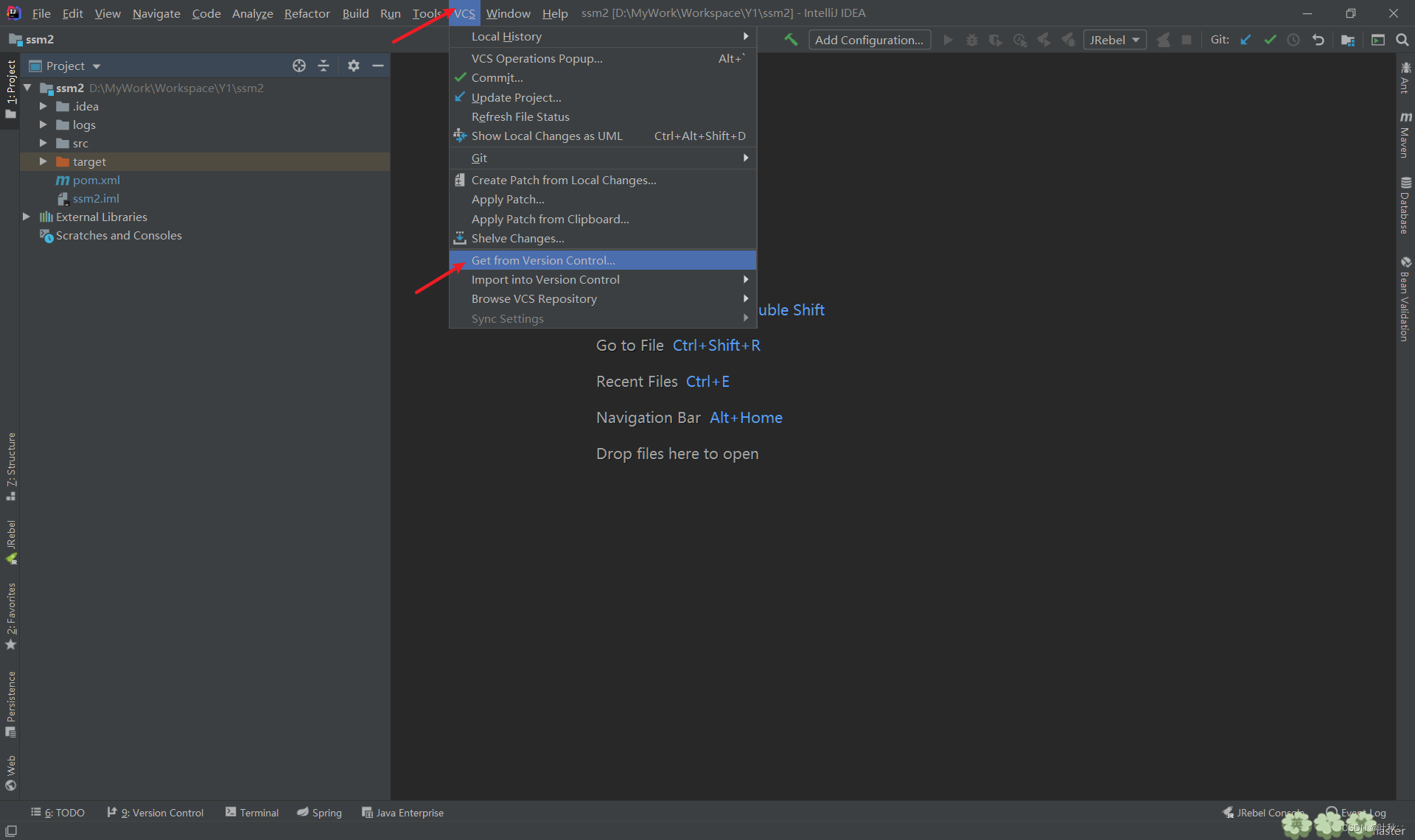The image size is (1415, 840).
Task: Click Add Configuration... button
Action: coord(870,40)
